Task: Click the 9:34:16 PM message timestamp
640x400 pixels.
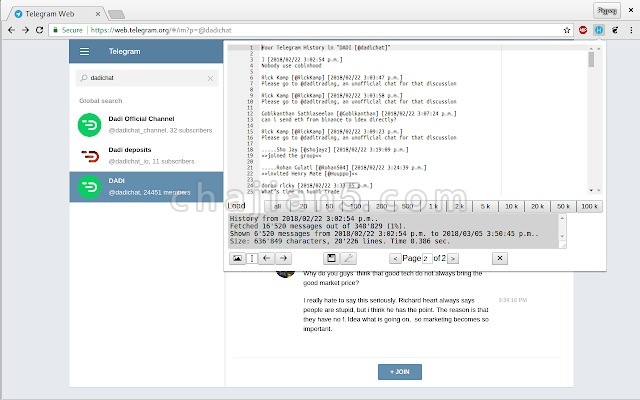Action: (x=513, y=300)
